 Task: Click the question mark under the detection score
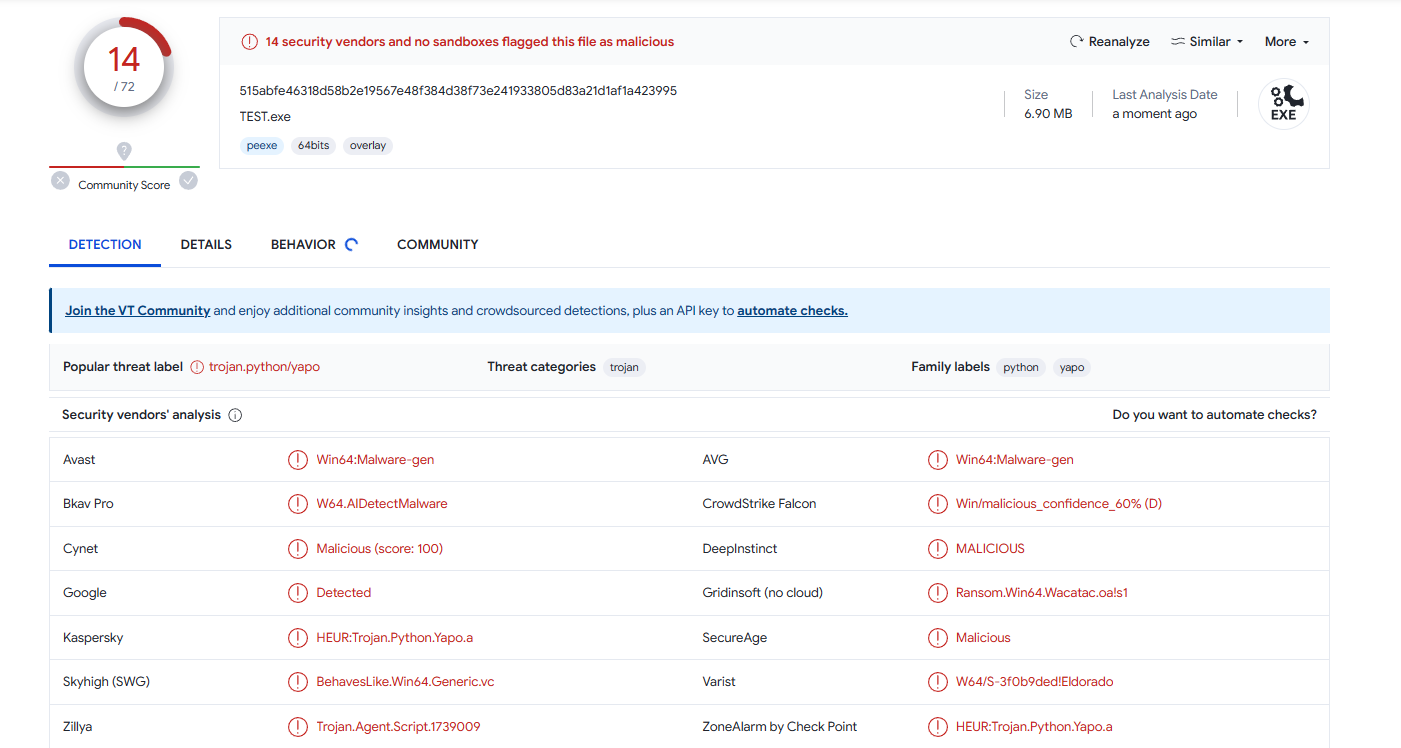124,151
